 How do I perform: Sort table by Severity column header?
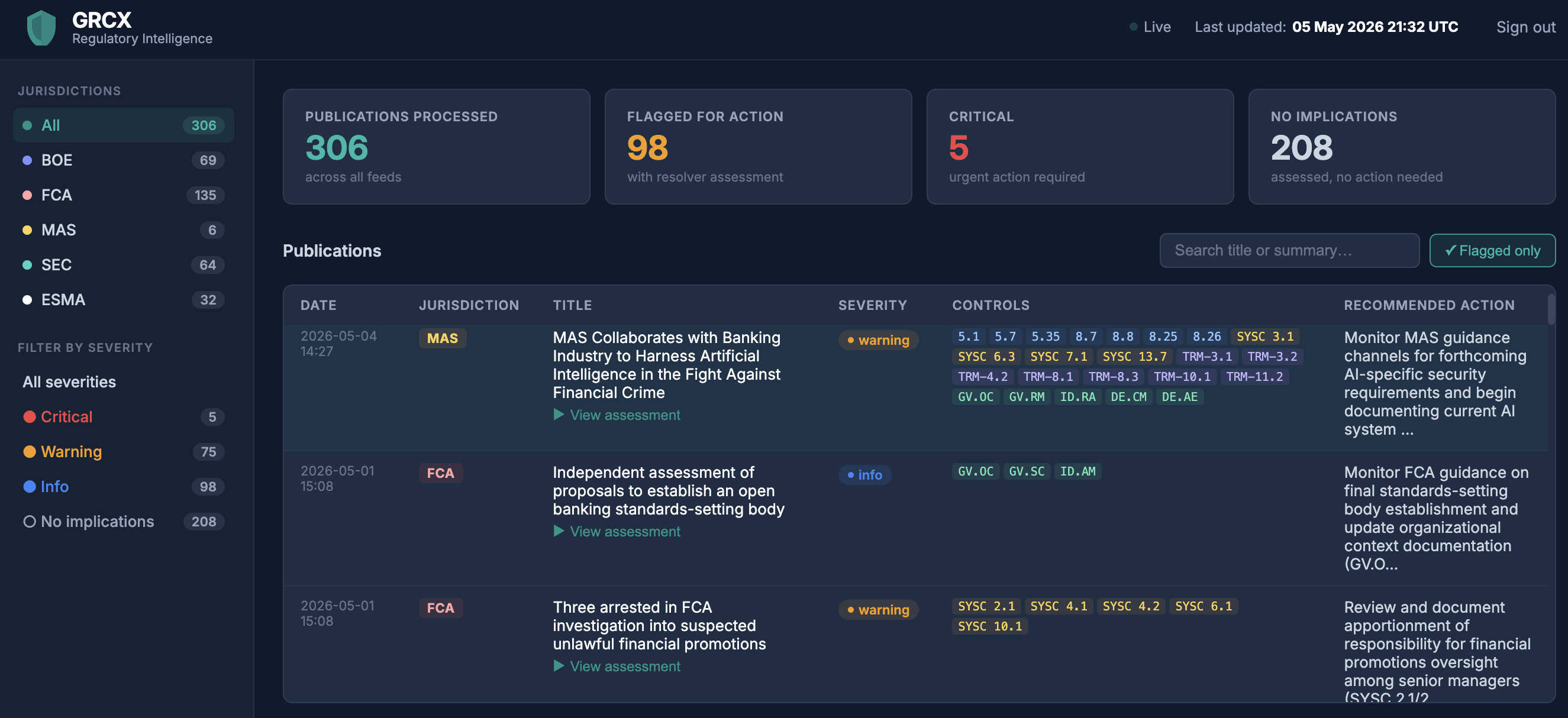(872, 305)
